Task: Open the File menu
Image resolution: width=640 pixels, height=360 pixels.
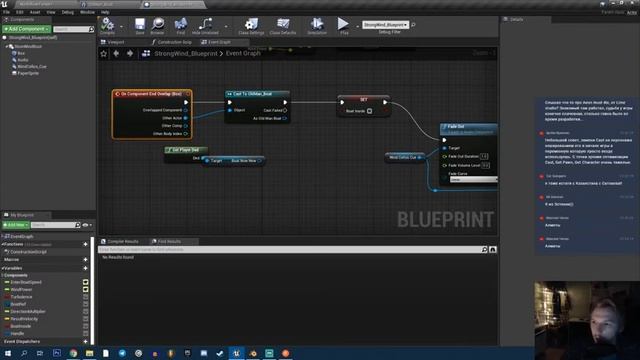Action: [x=7, y=12]
